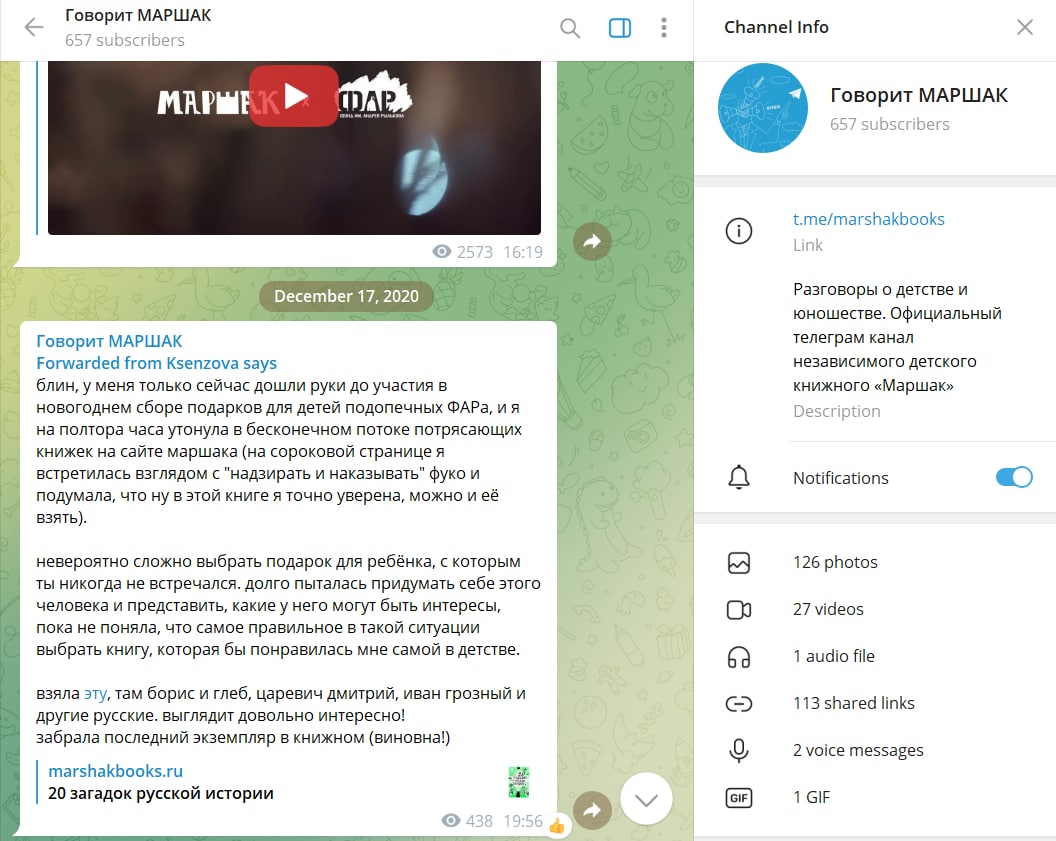Go back using the arrow icon

[x=34, y=28]
